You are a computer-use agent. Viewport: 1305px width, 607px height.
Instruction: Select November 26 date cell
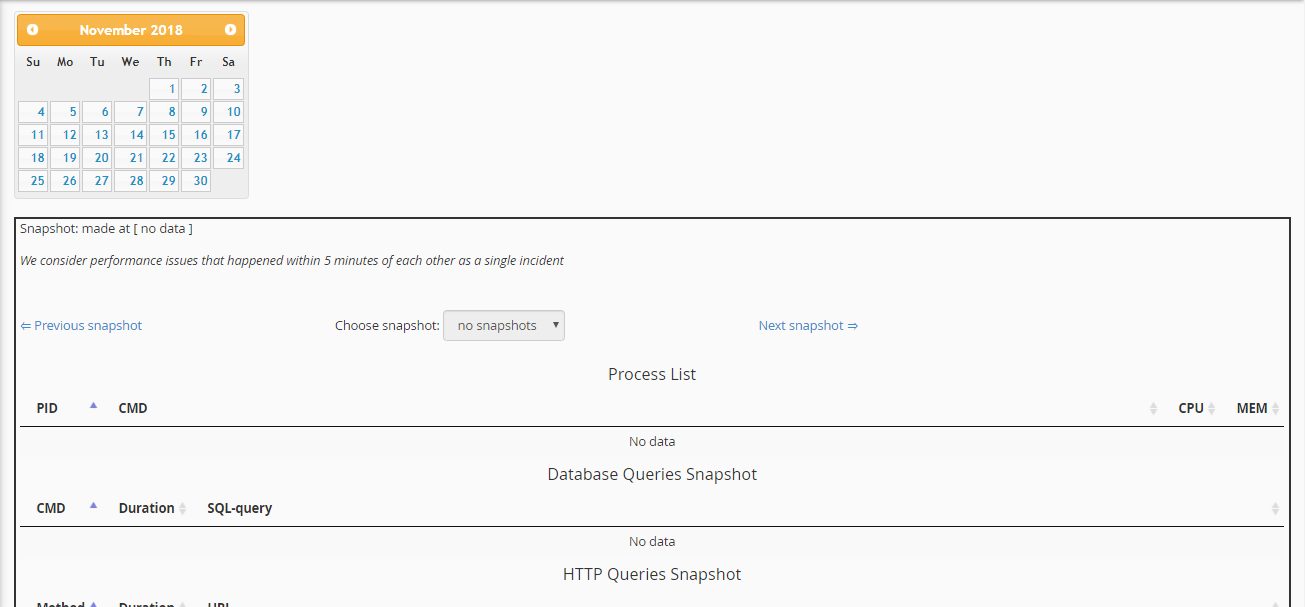click(x=65, y=181)
